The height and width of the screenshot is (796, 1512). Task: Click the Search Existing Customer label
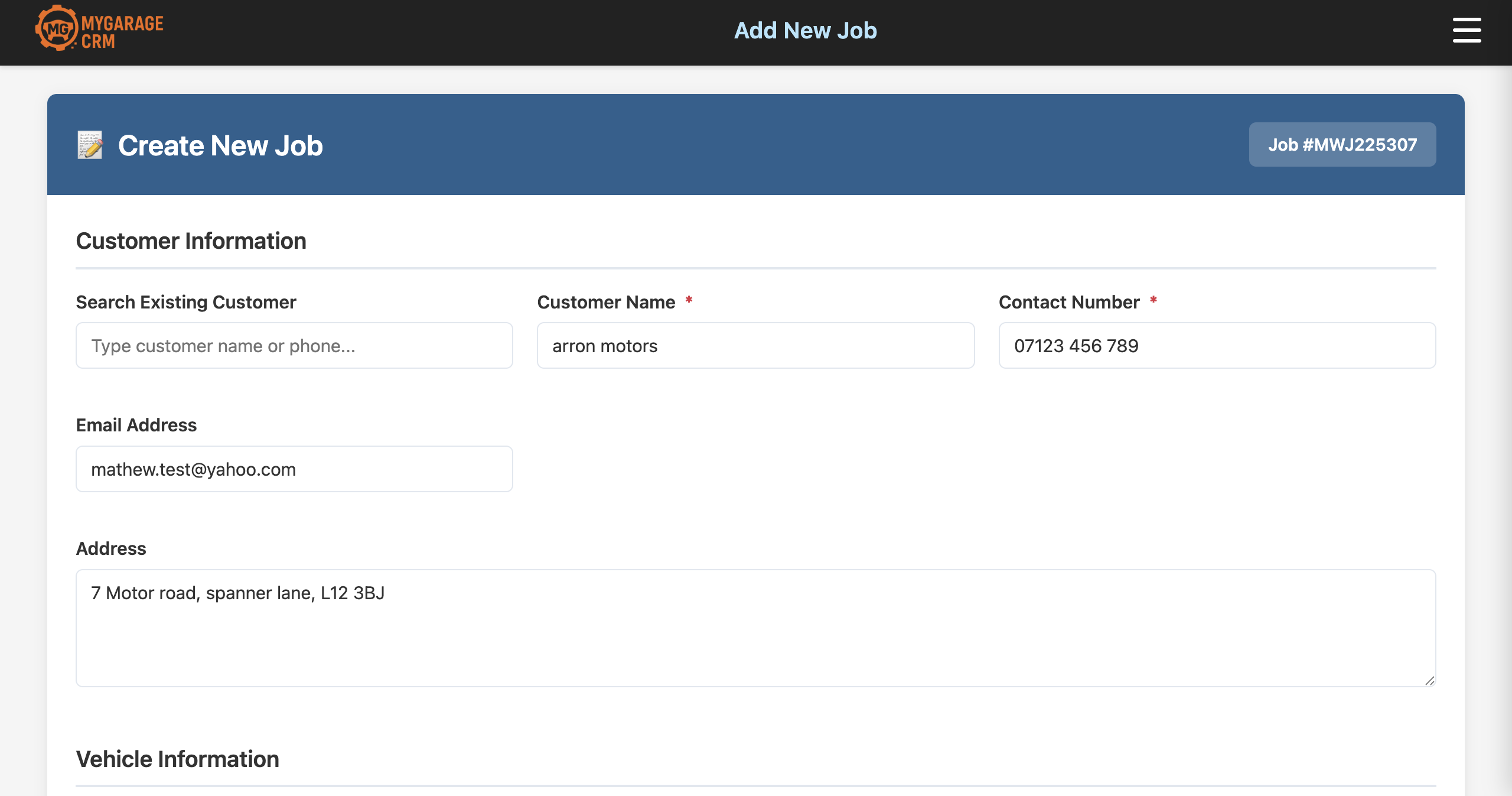pos(185,302)
